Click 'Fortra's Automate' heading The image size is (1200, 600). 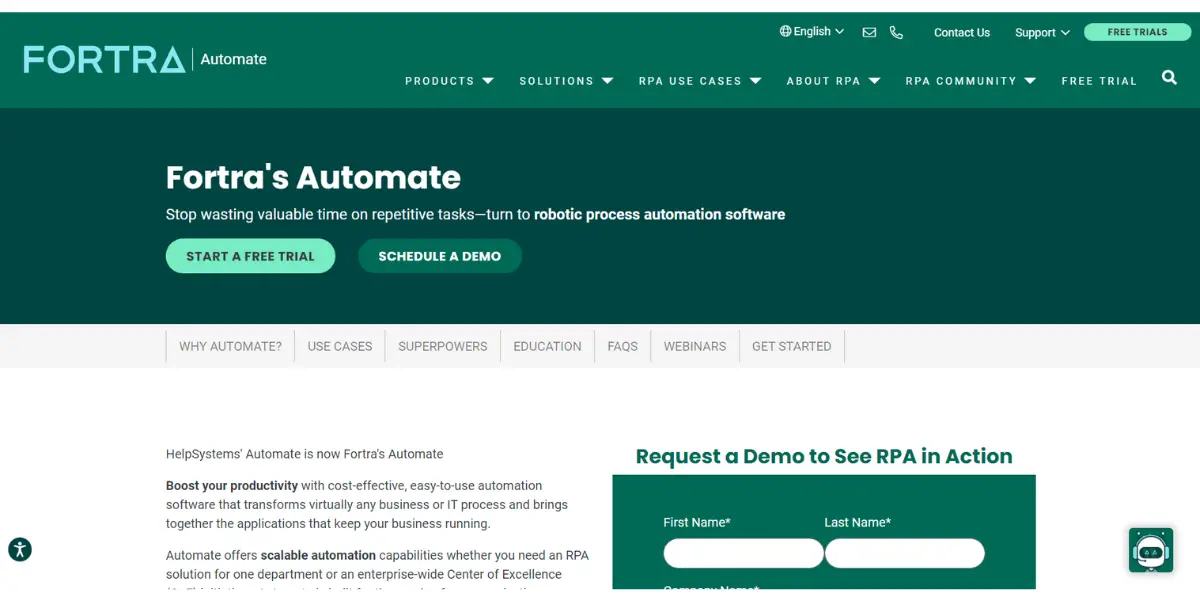[313, 177]
